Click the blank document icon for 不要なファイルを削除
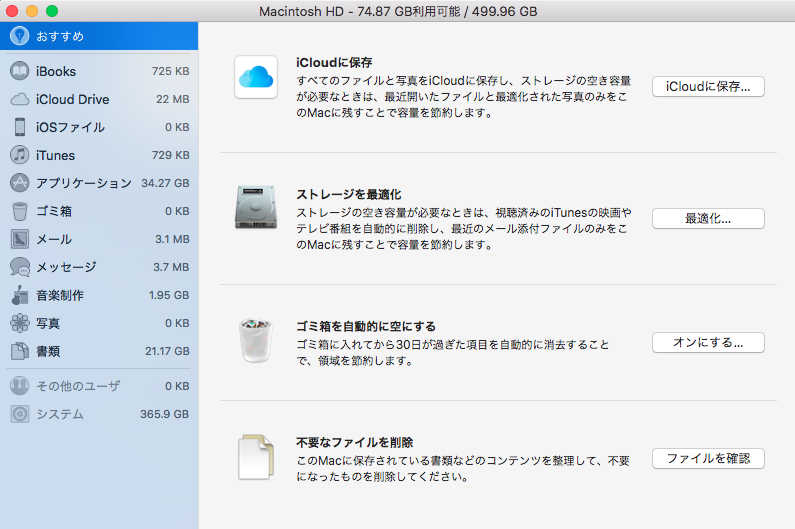Screen dimensions: 795x529 (x=256, y=457)
